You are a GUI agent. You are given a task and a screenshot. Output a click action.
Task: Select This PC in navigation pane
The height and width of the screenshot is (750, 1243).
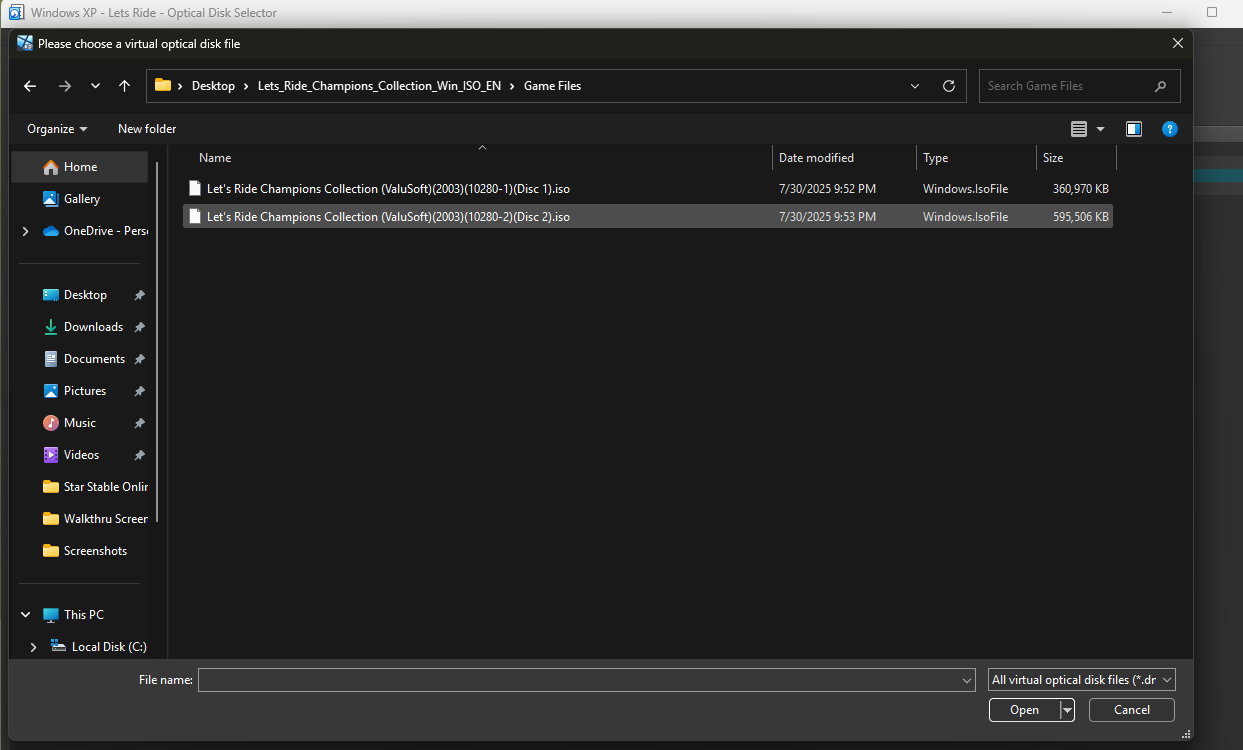point(73,615)
